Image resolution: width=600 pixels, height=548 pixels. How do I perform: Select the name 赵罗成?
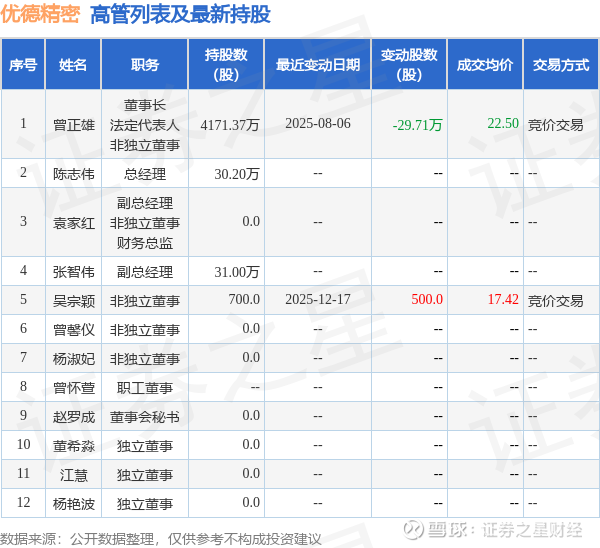[73, 417]
